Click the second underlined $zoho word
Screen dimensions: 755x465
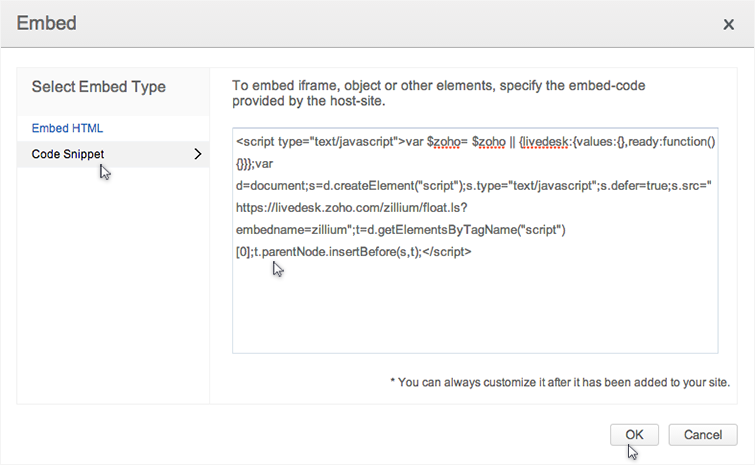tap(492, 142)
